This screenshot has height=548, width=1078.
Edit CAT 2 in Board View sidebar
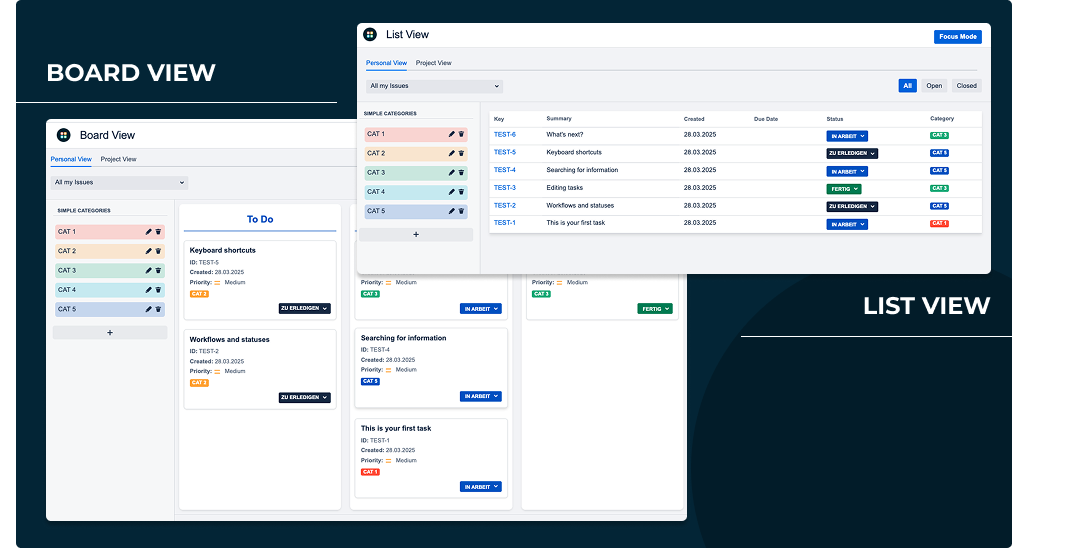tap(148, 251)
